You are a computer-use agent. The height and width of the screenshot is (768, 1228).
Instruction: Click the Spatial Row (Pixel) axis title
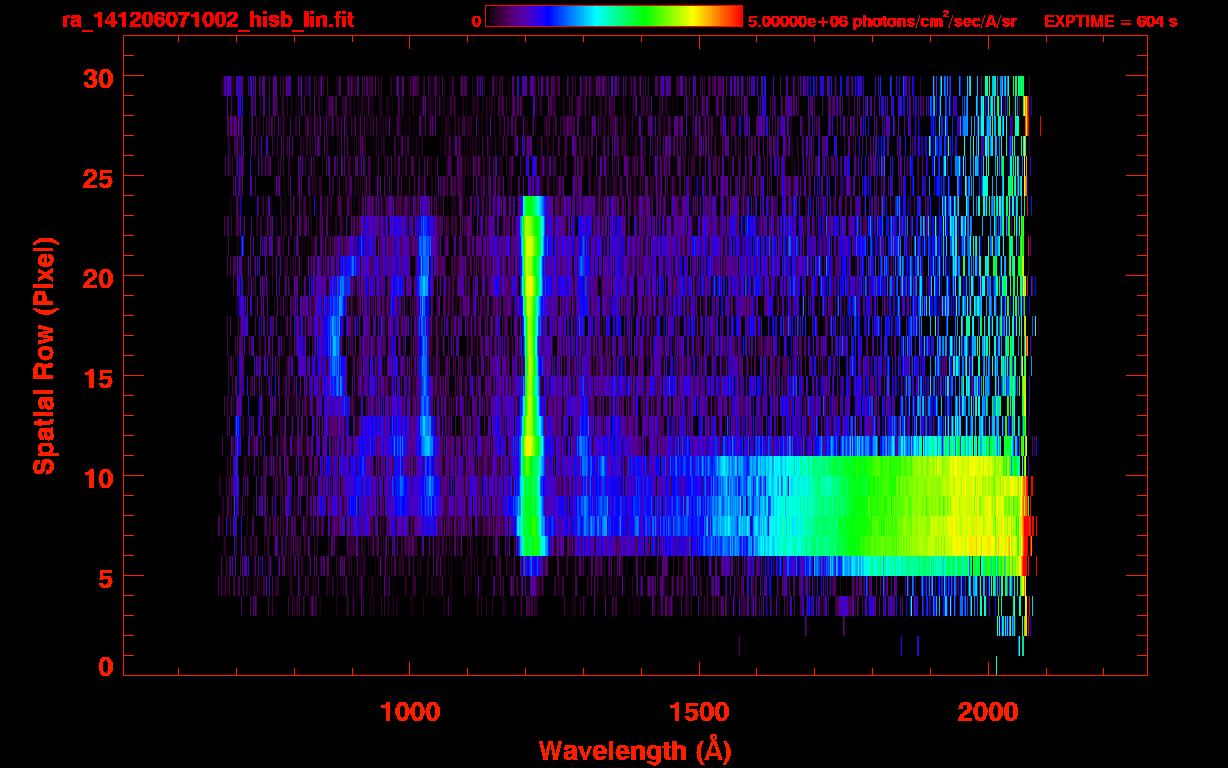point(44,355)
